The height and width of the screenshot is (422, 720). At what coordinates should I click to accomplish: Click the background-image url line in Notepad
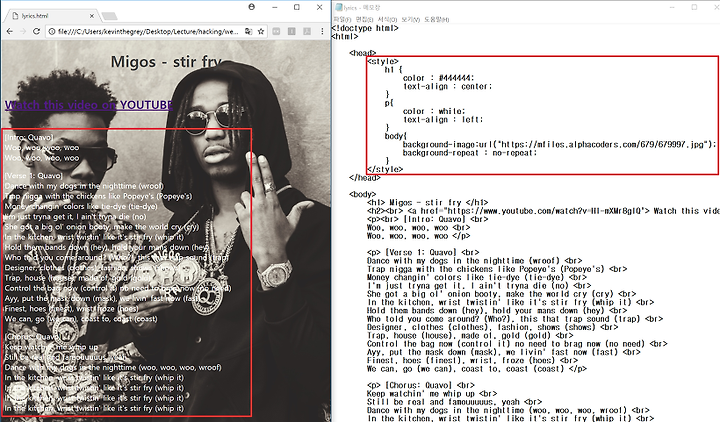[560, 145]
